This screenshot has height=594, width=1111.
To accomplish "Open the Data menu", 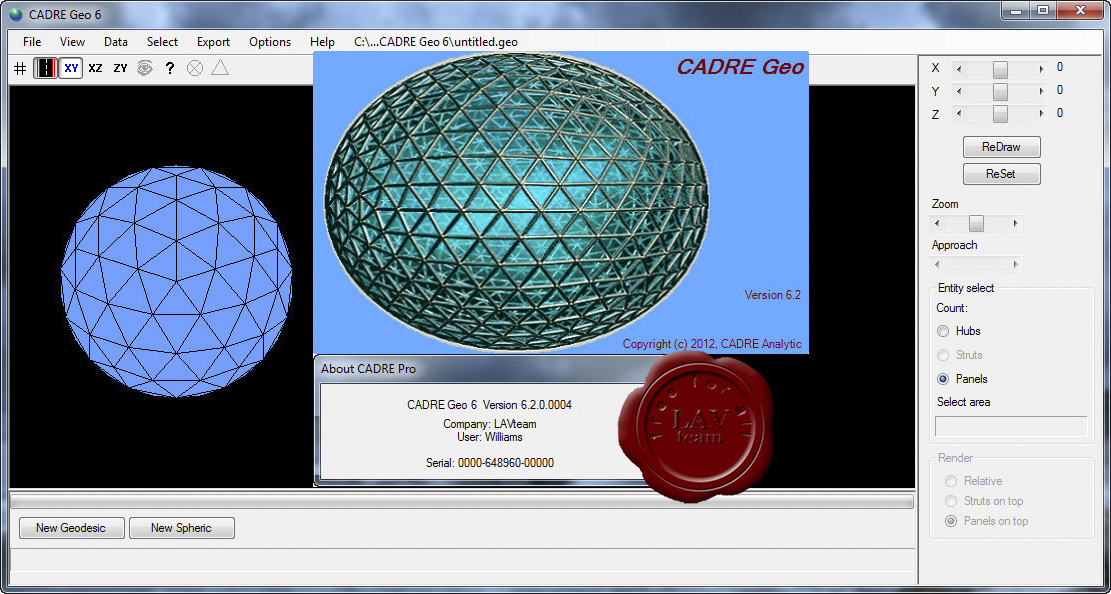I will pos(115,42).
